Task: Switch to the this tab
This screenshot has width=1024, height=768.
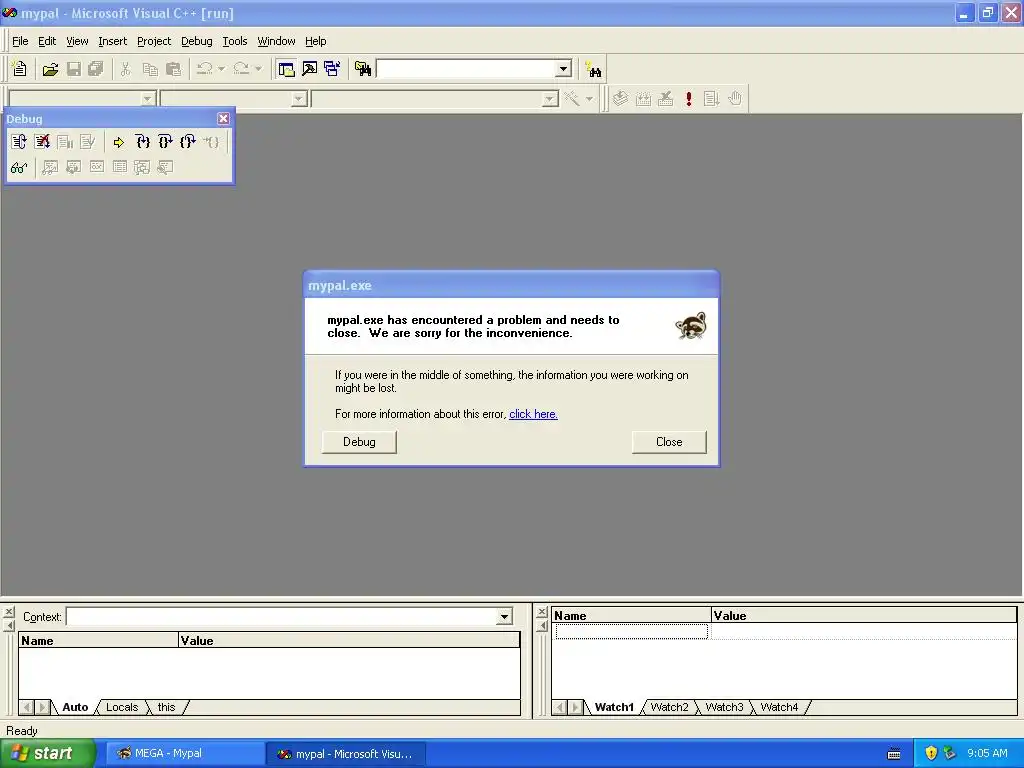Action: click(x=167, y=707)
